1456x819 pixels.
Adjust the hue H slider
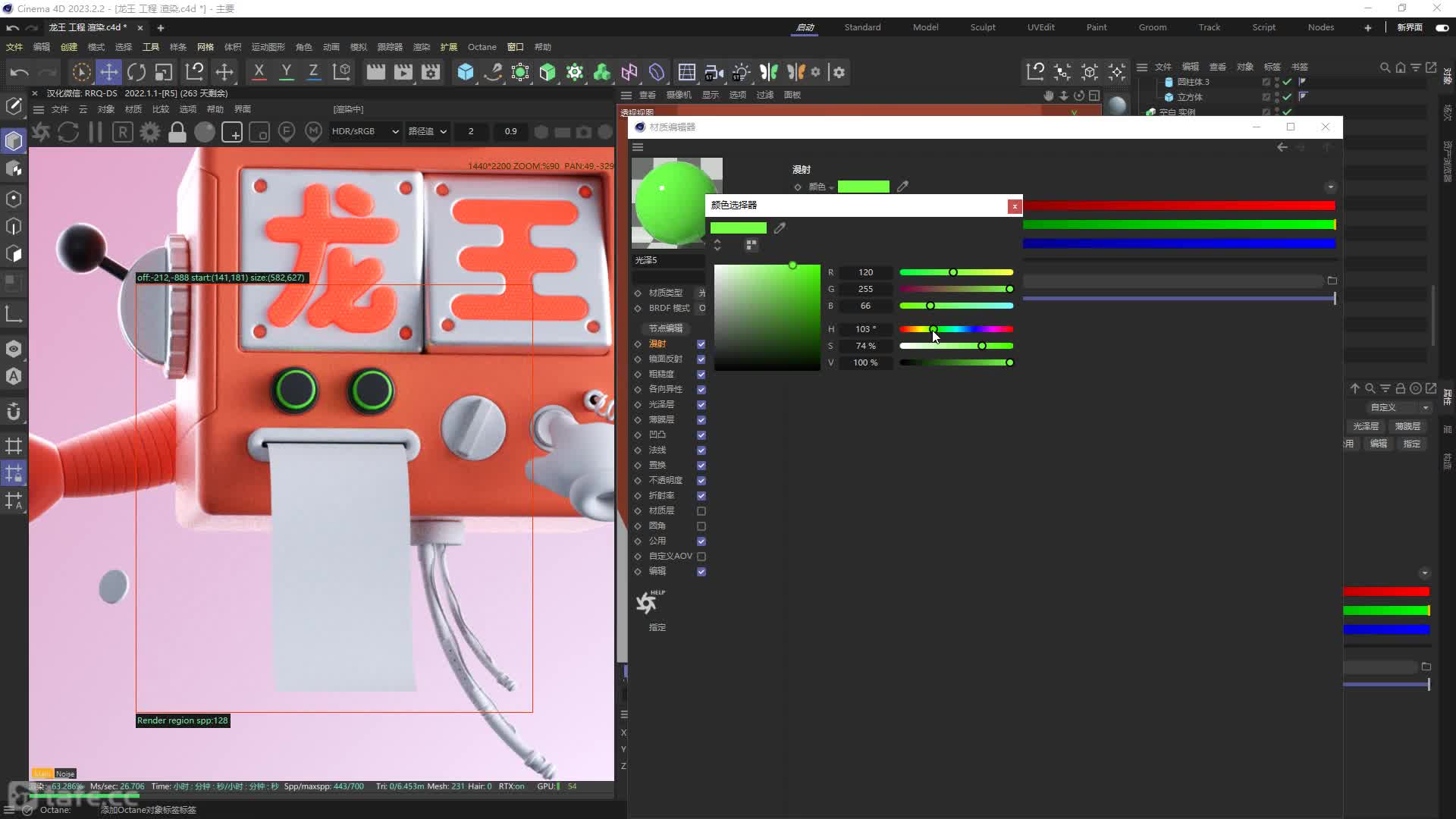(956, 329)
